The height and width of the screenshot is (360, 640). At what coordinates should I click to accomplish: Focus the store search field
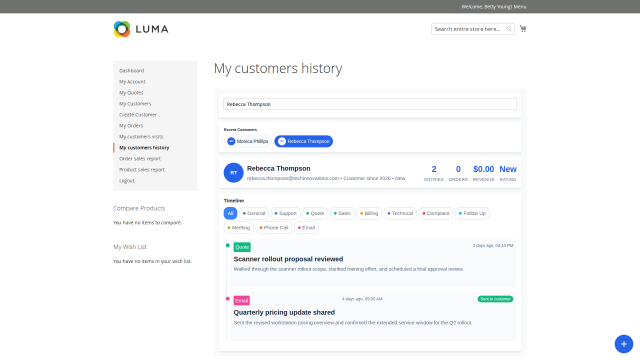click(473, 29)
